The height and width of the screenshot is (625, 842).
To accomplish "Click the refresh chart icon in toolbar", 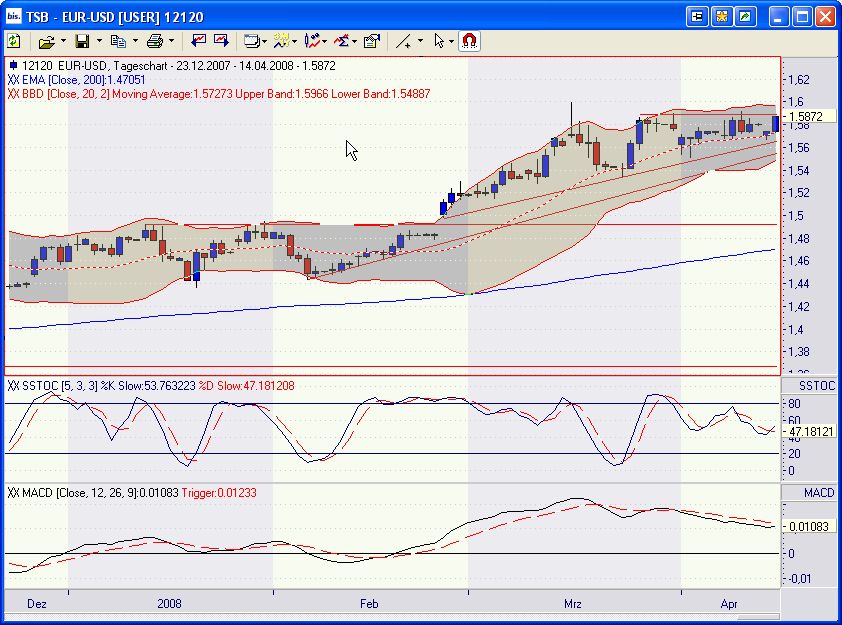I will pyautogui.click(x=14, y=41).
